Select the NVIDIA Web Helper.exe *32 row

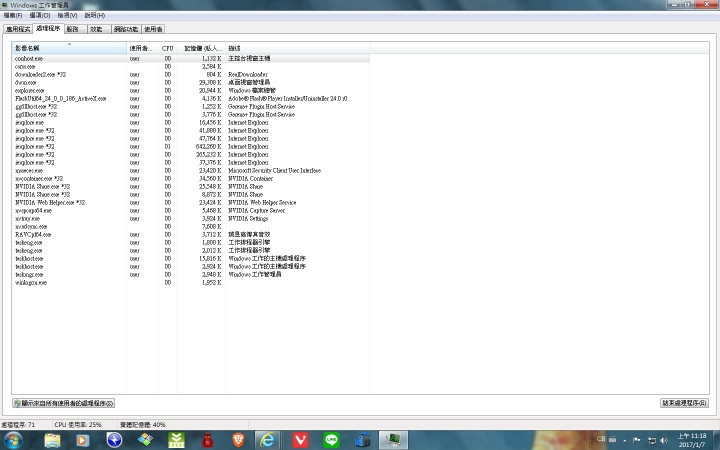[191, 202]
